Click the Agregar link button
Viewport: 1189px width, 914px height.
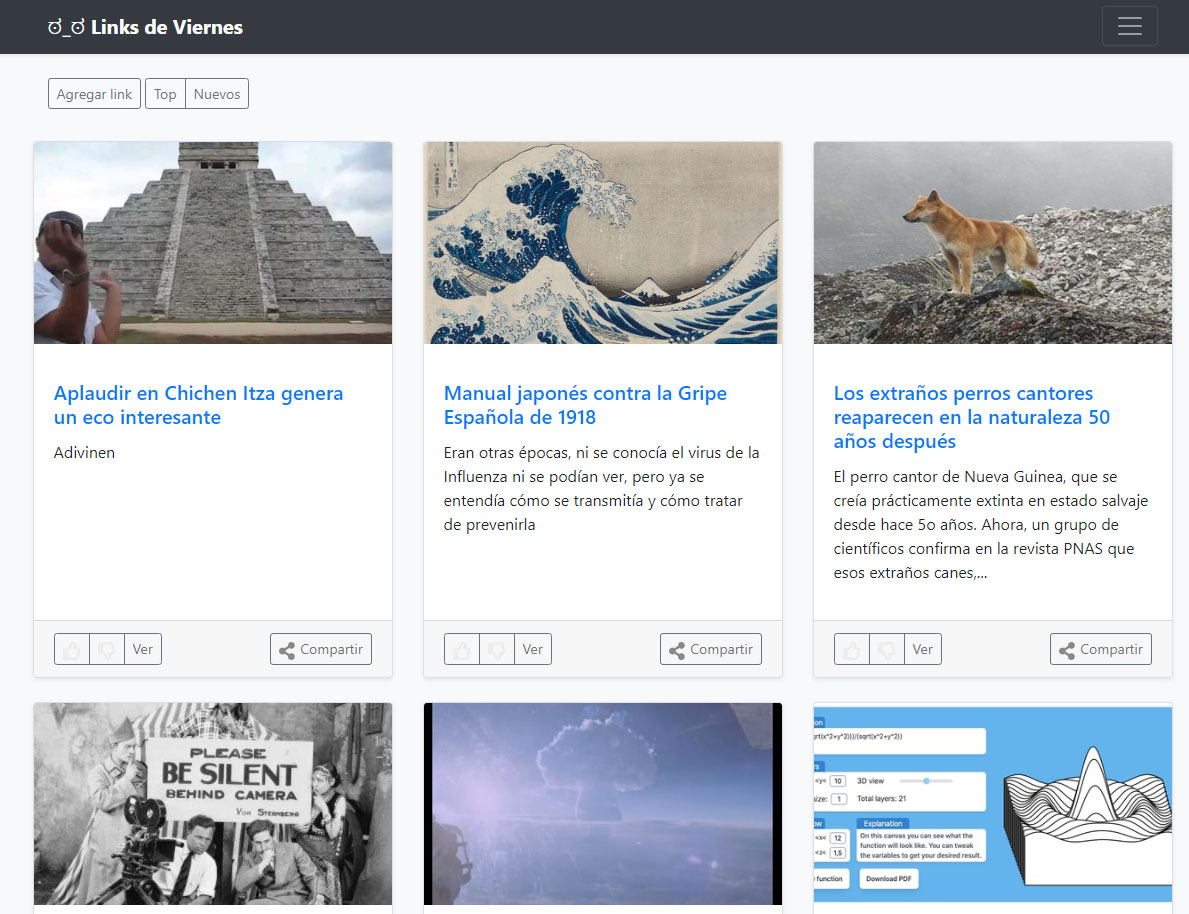[x=94, y=94]
